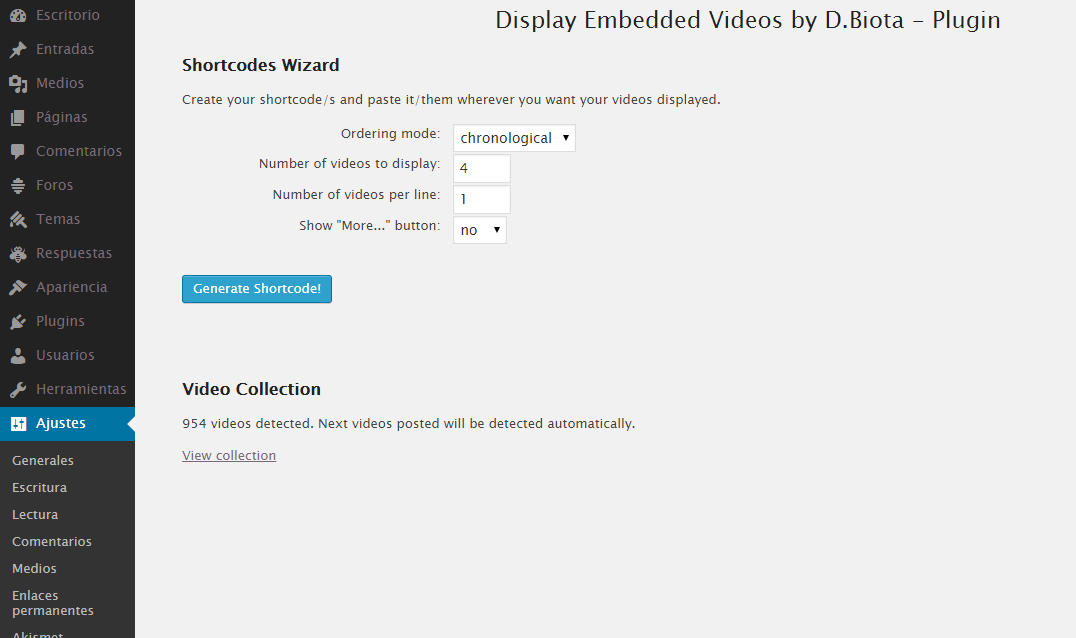
Task: Click the 'Create your shortcode/s' description text
Action: [451, 99]
